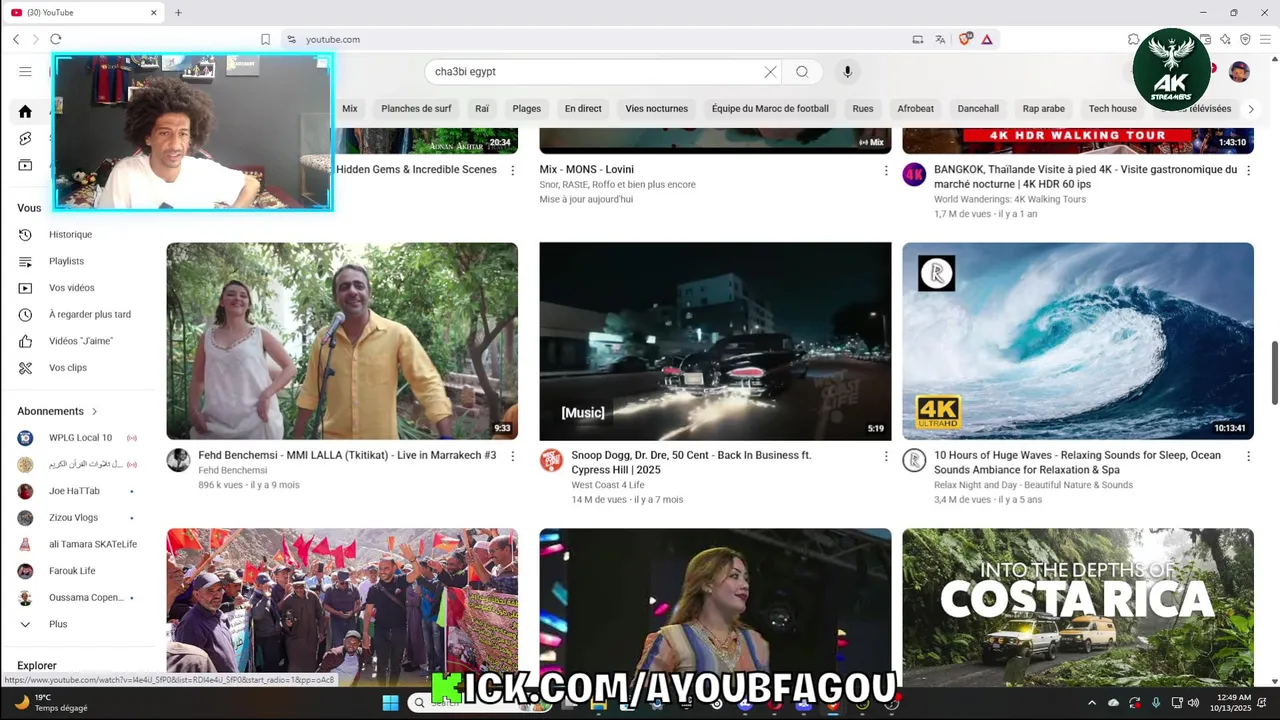Select the En direct filter chip
Viewport: 1280px width, 720px height.
pos(583,108)
